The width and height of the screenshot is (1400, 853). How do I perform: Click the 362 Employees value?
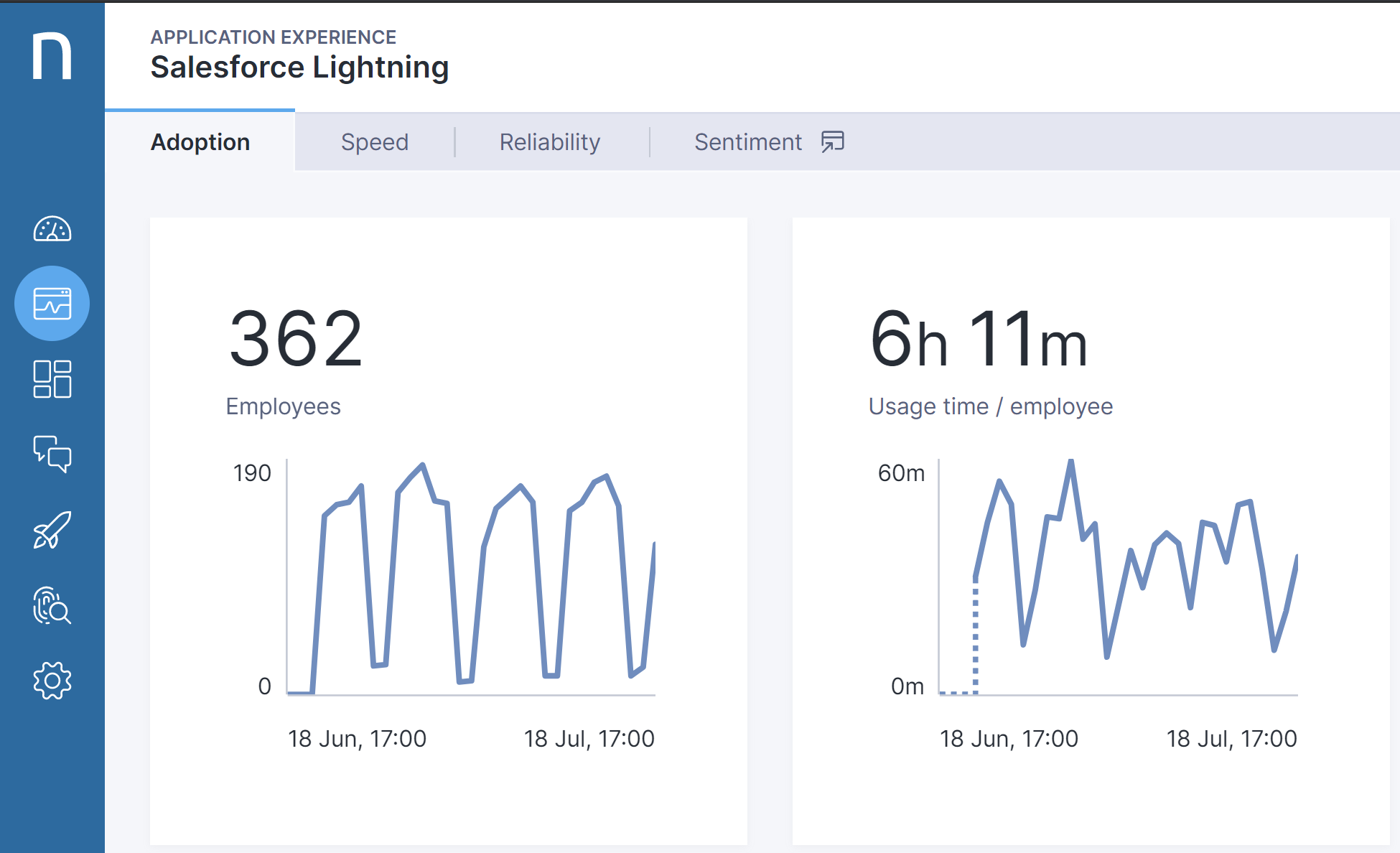click(296, 338)
